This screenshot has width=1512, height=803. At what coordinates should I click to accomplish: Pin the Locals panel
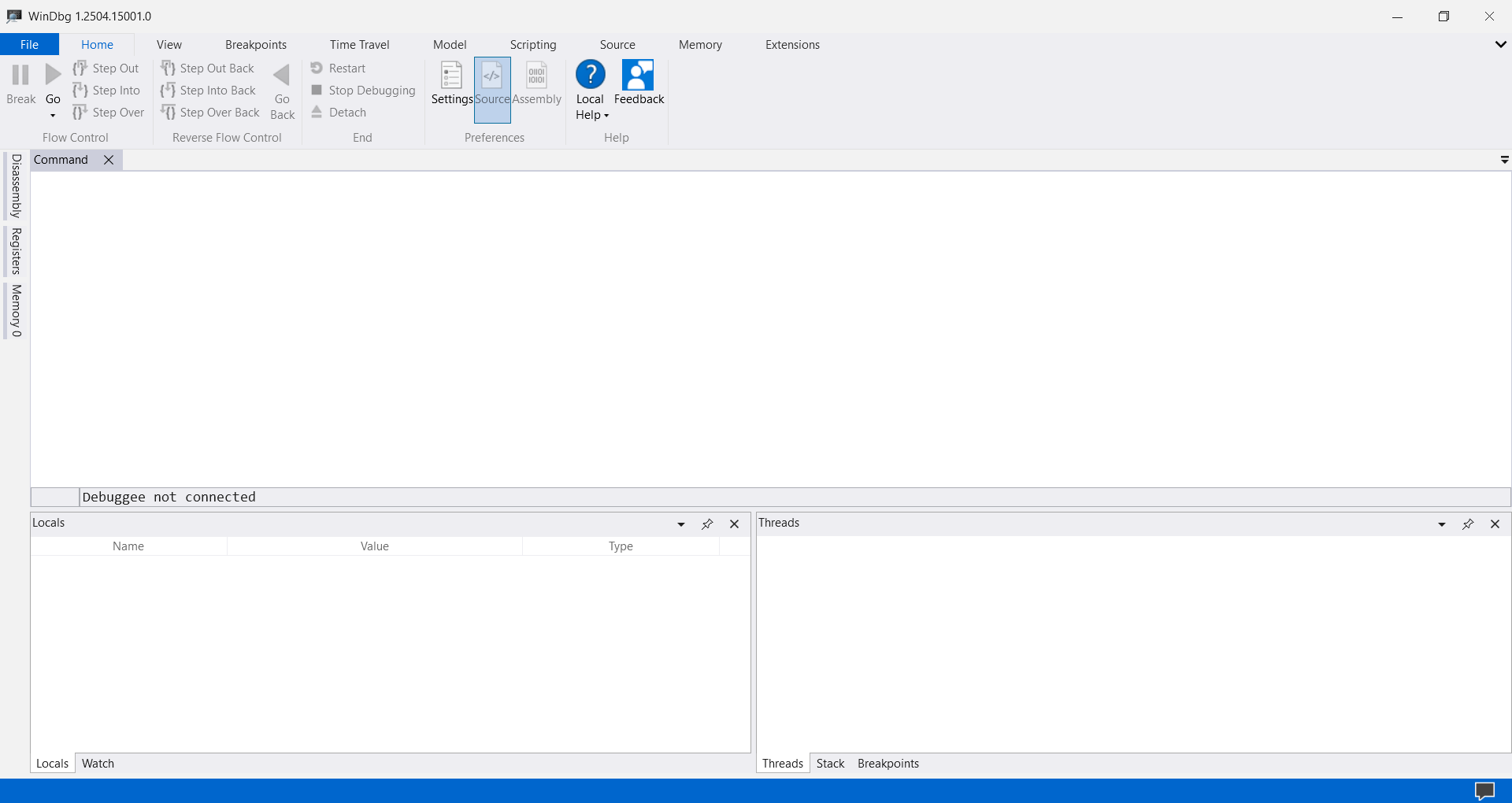coord(707,524)
